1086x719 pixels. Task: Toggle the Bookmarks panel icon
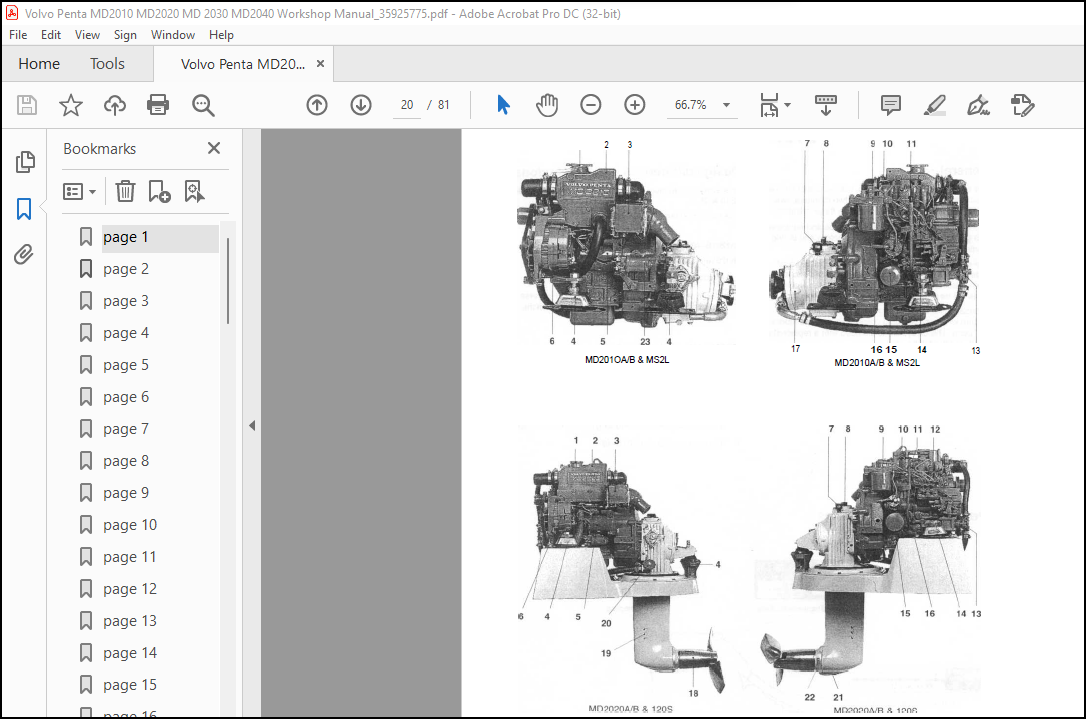coord(24,208)
